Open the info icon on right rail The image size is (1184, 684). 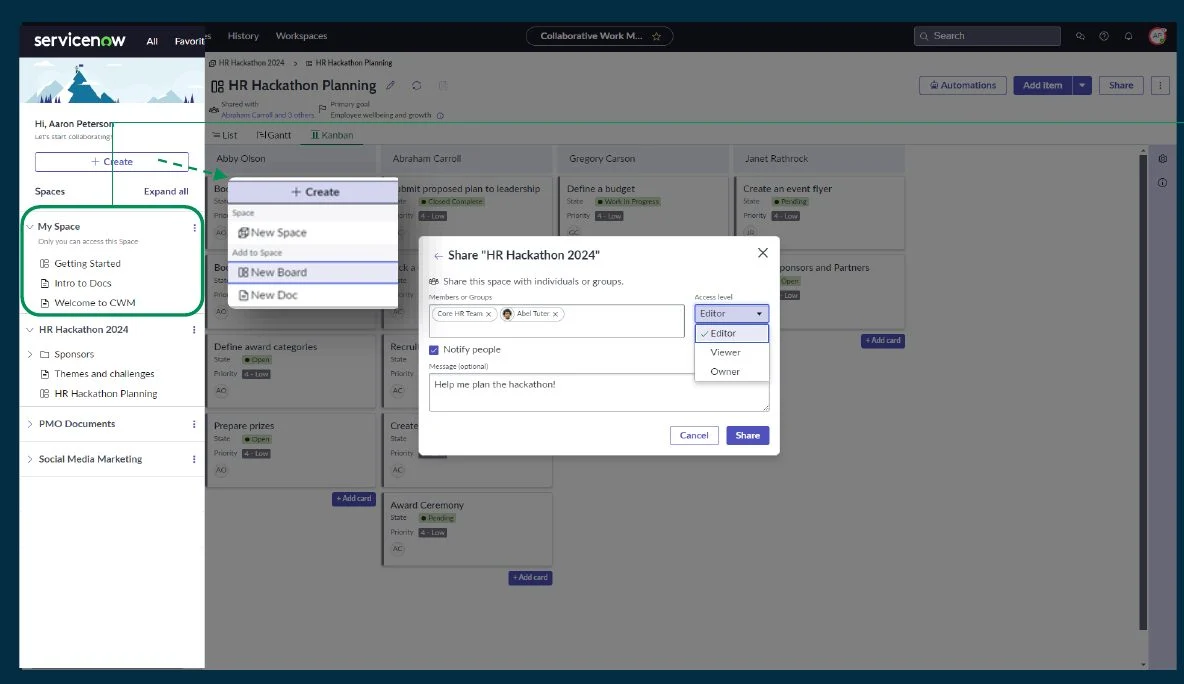[1162, 183]
